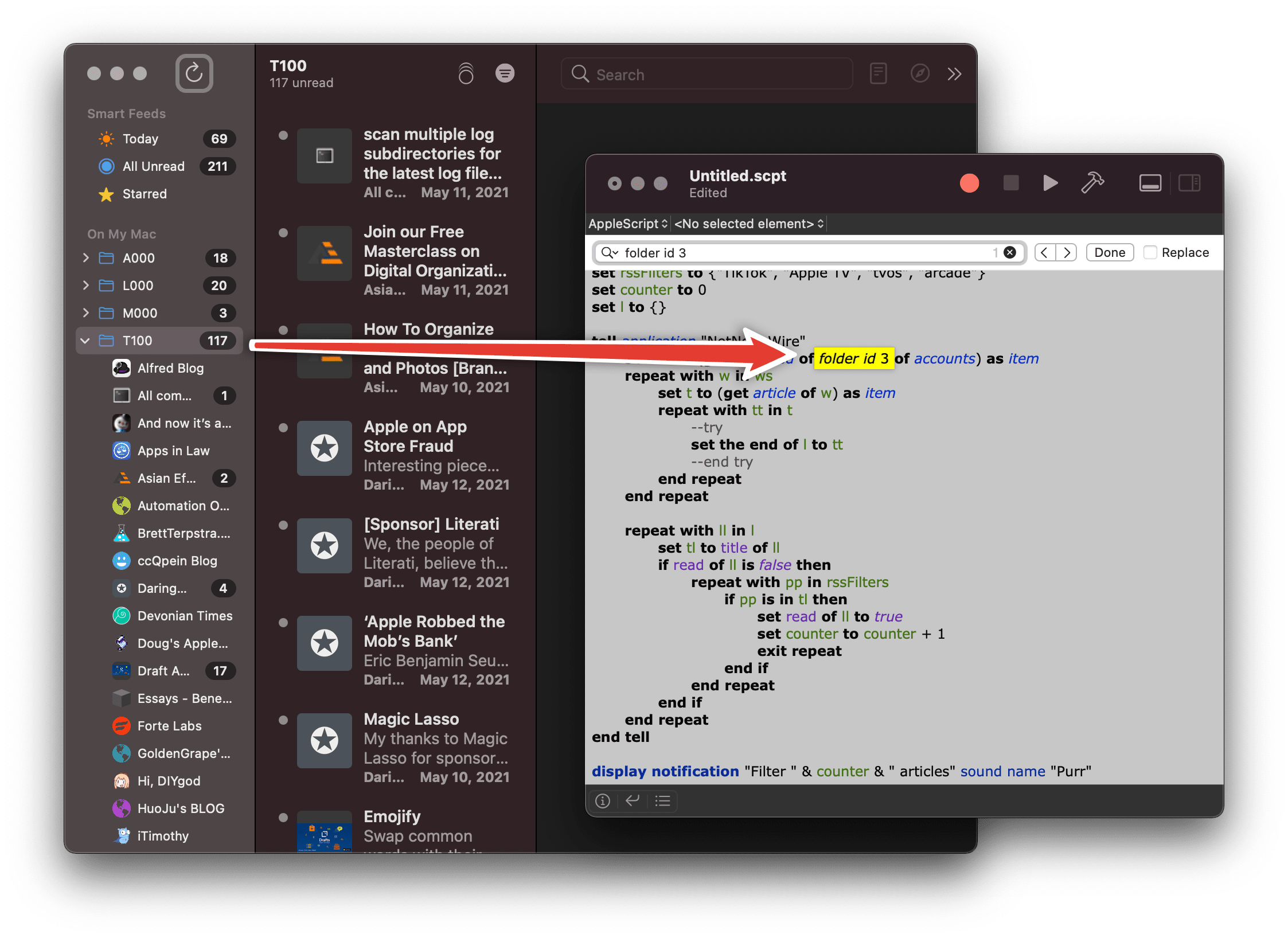Viewport: 1288px width, 938px height.
Task: Select the Starred smart feed
Action: 160,194
